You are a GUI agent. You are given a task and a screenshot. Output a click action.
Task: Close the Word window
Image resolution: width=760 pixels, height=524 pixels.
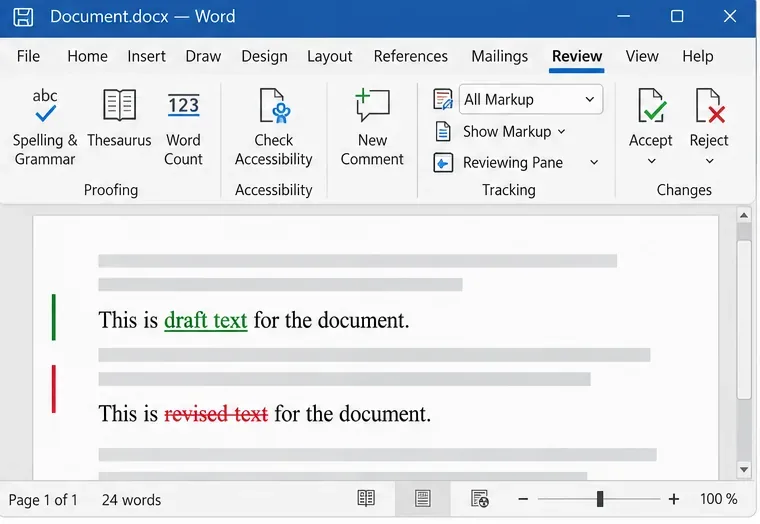coord(730,16)
